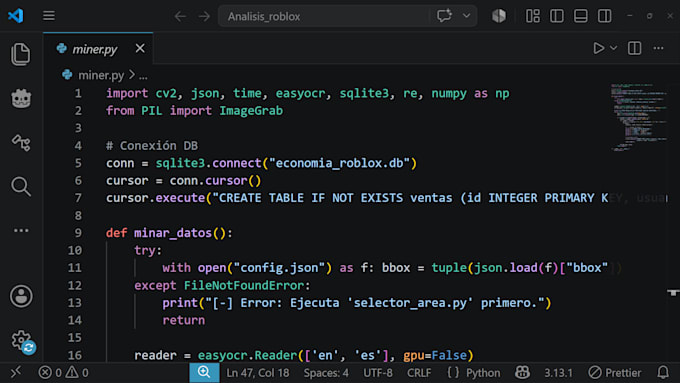680x383 pixels.
Task: Open the chat icon in the title bar
Action: point(444,16)
